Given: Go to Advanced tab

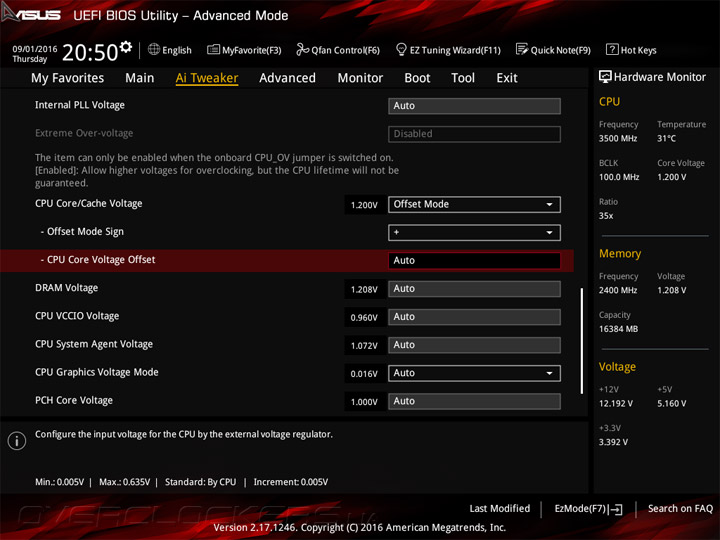Looking at the screenshot, I should click(x=287, y=78).
